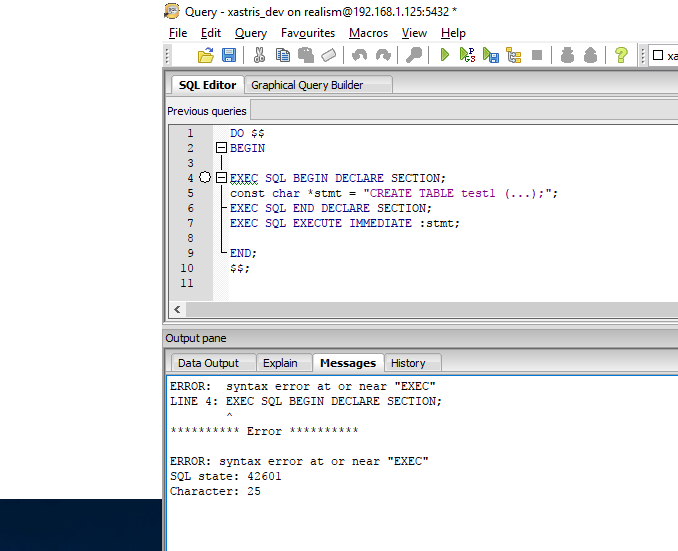The image size is (678, 551).
Task: Switch to the Data Output tab
Action: tap(209, 363)
